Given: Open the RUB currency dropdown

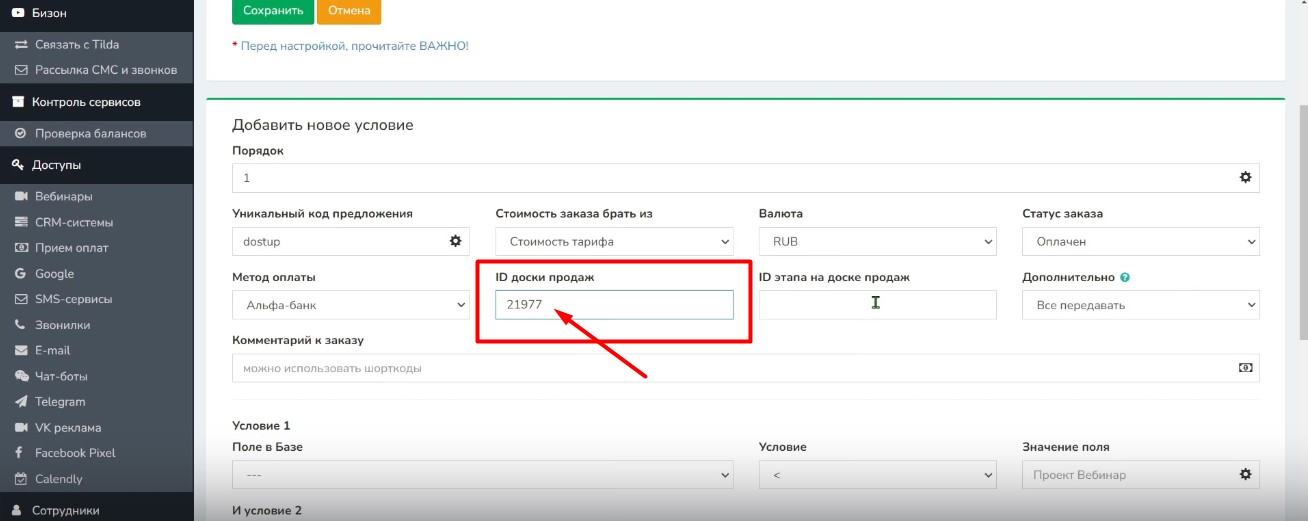Looking at the screenshot, I should coord(878,241).
